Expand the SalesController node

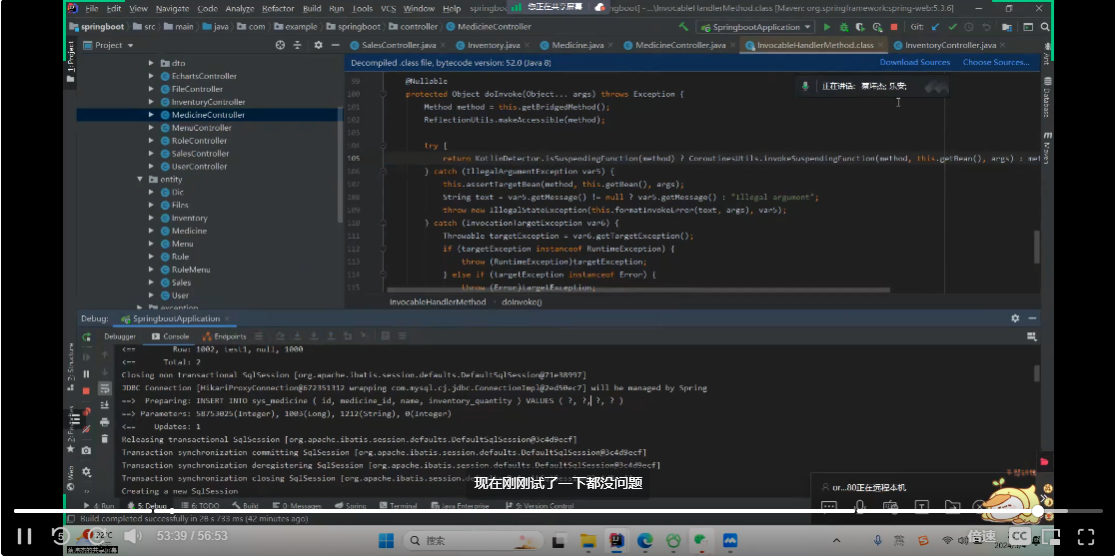151,154
